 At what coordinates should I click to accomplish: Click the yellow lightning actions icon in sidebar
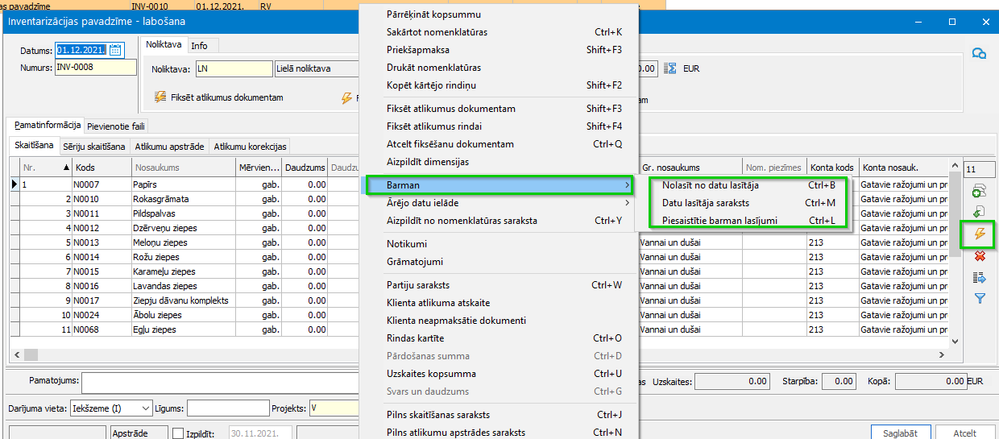point(979,234)
